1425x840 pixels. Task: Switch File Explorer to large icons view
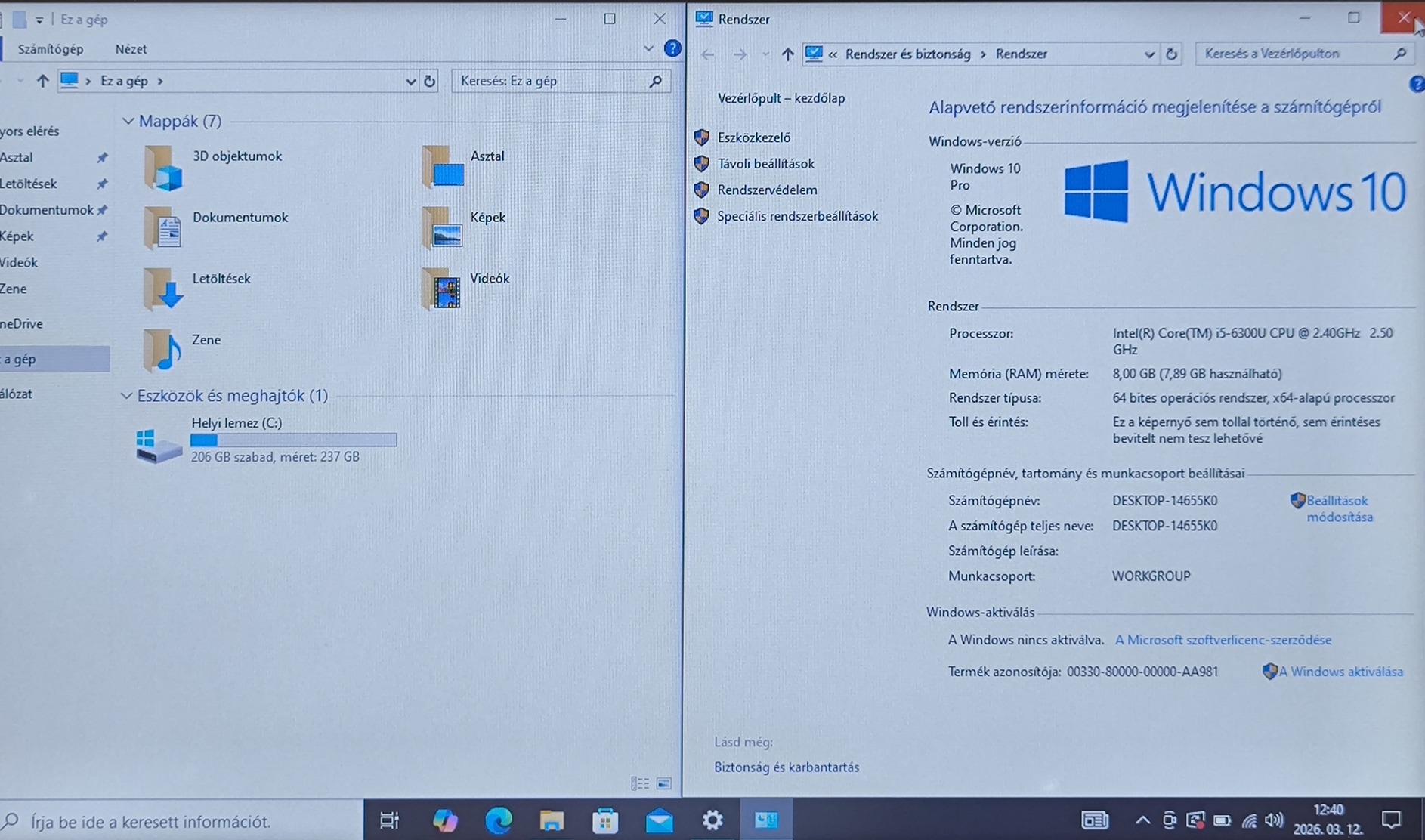click(x=664, y=783)
